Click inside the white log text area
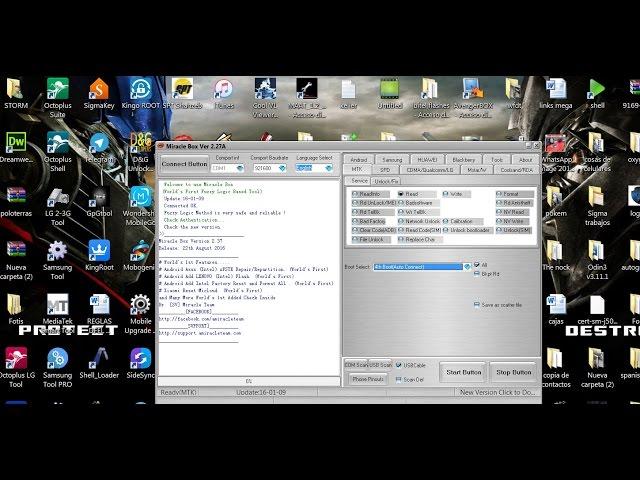 point(249,278)
